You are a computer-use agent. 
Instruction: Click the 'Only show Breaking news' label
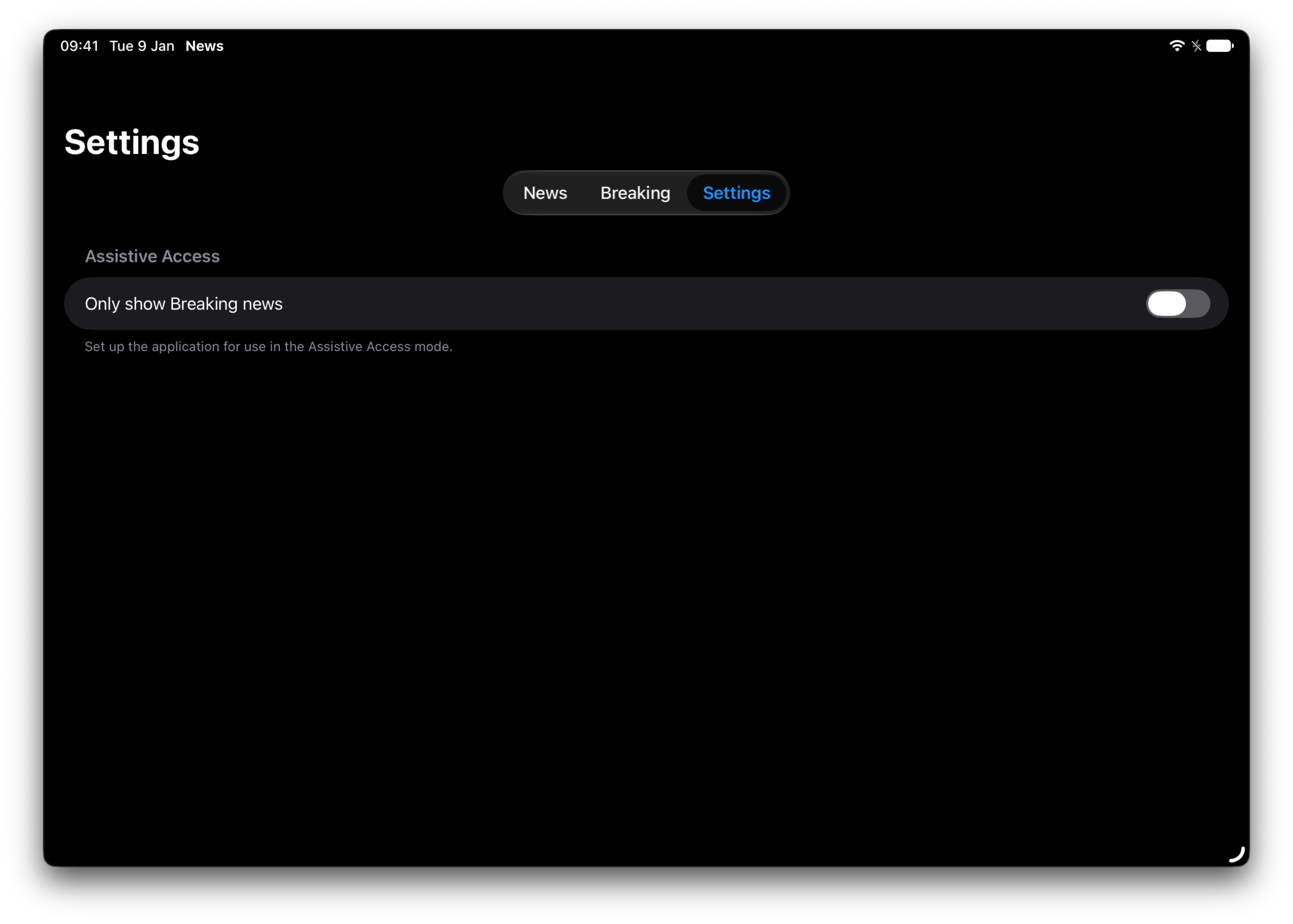(x=183, y=304)
